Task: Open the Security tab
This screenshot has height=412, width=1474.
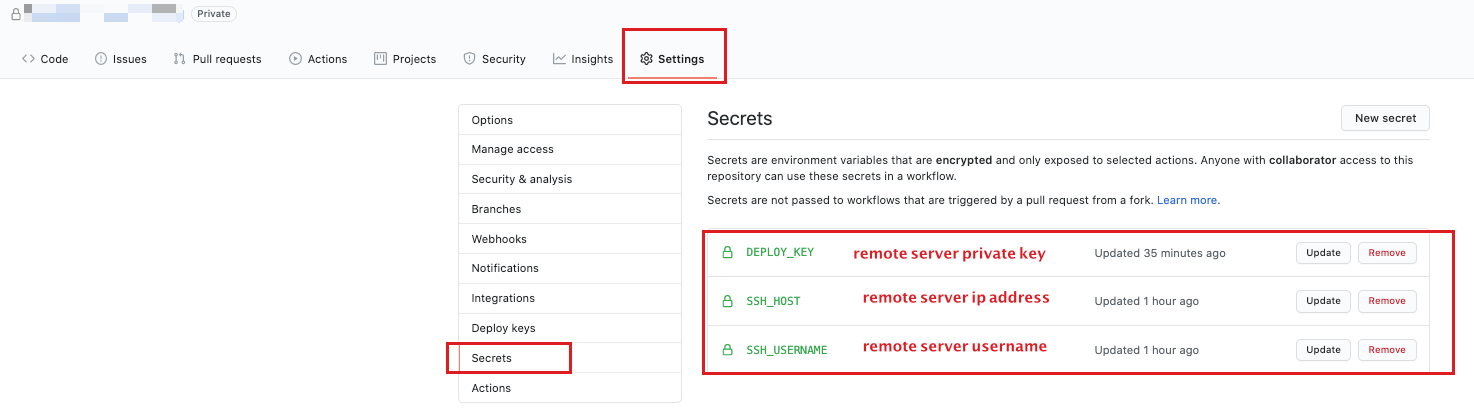Action: coord(494,59)
